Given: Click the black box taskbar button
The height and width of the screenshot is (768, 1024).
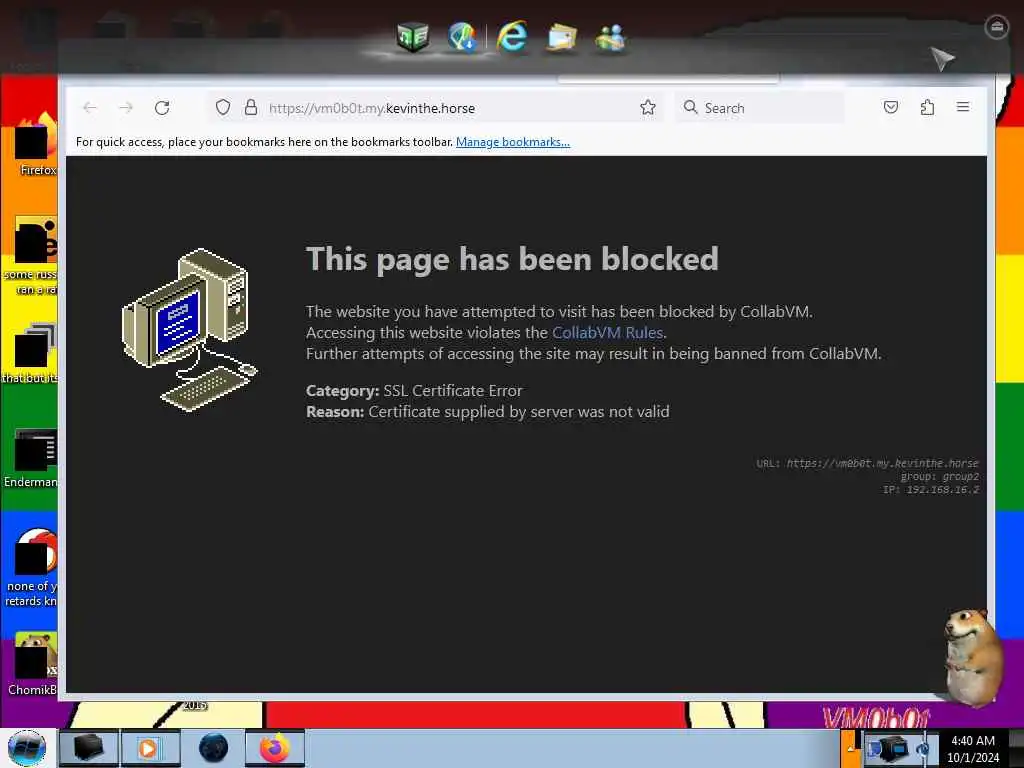Looking at the screenshot, I should point(88,748).
